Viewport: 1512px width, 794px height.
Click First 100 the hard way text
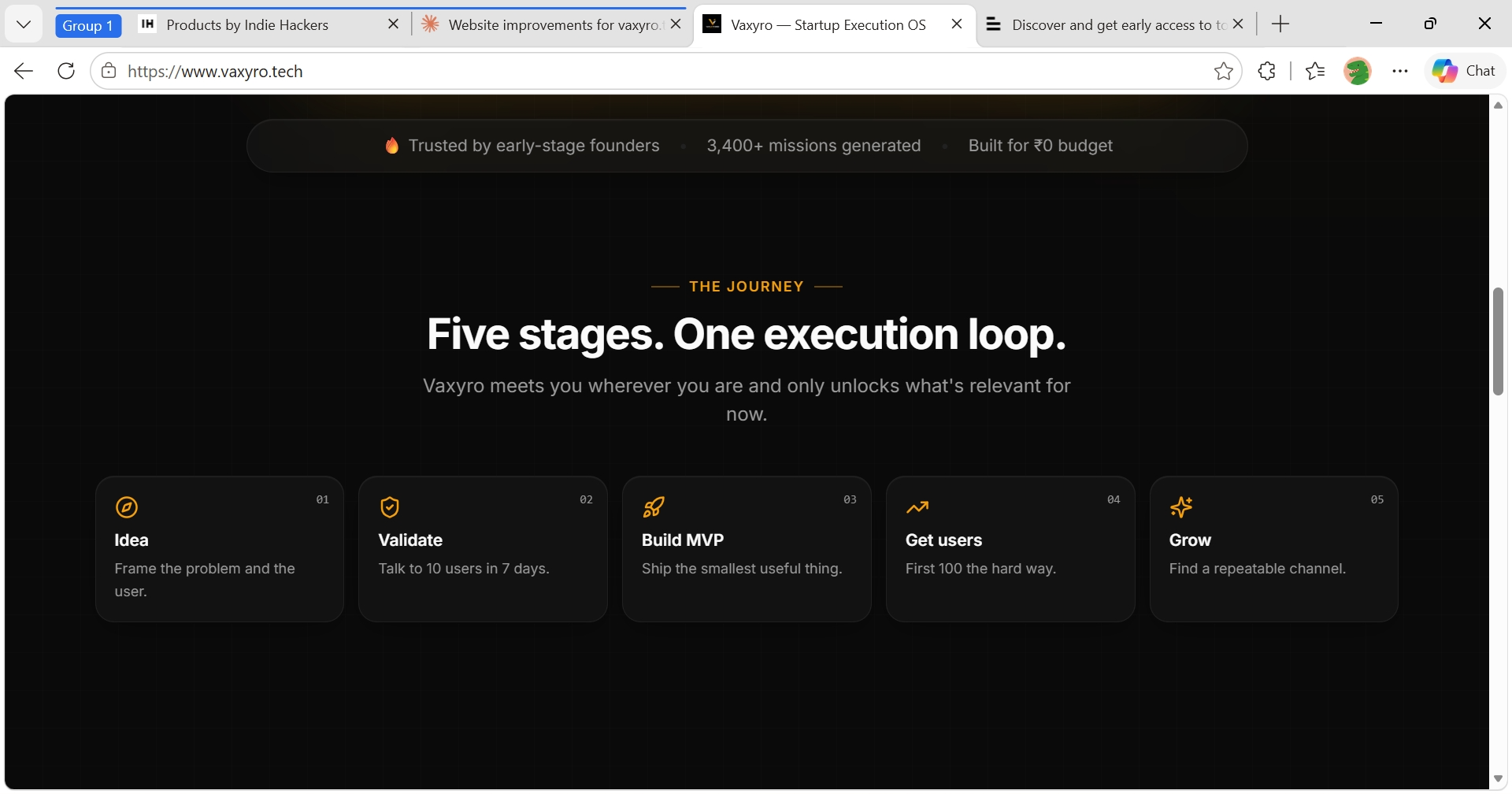coord(980,569)
